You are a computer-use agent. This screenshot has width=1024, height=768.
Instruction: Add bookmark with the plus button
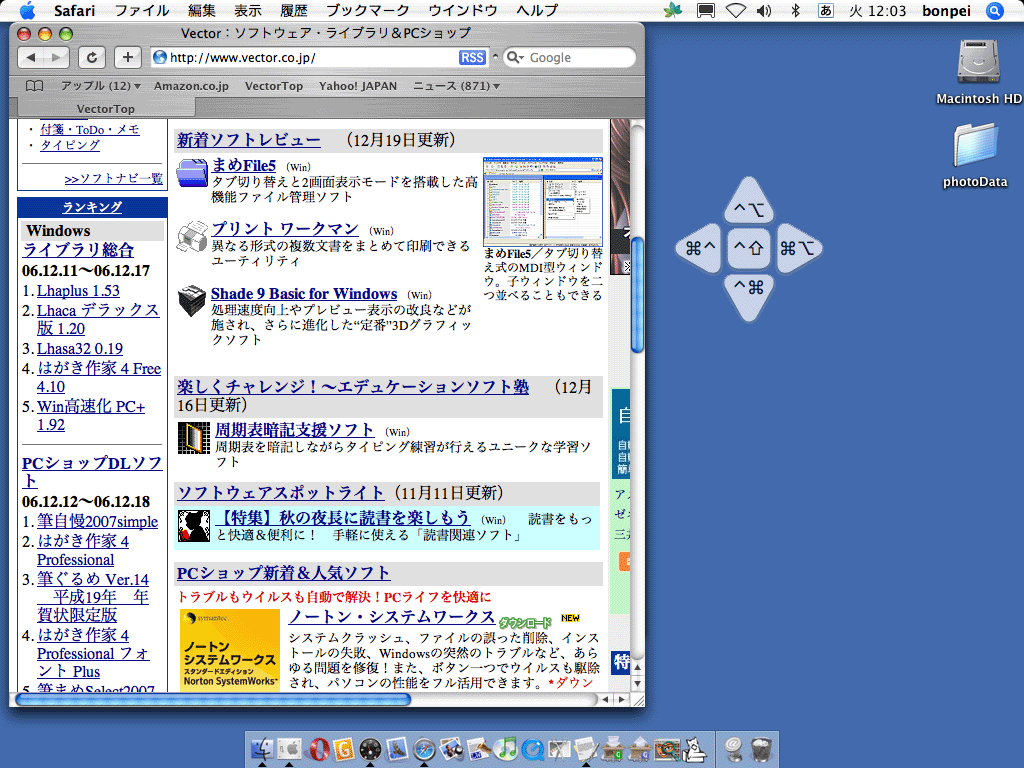[127, 57]
